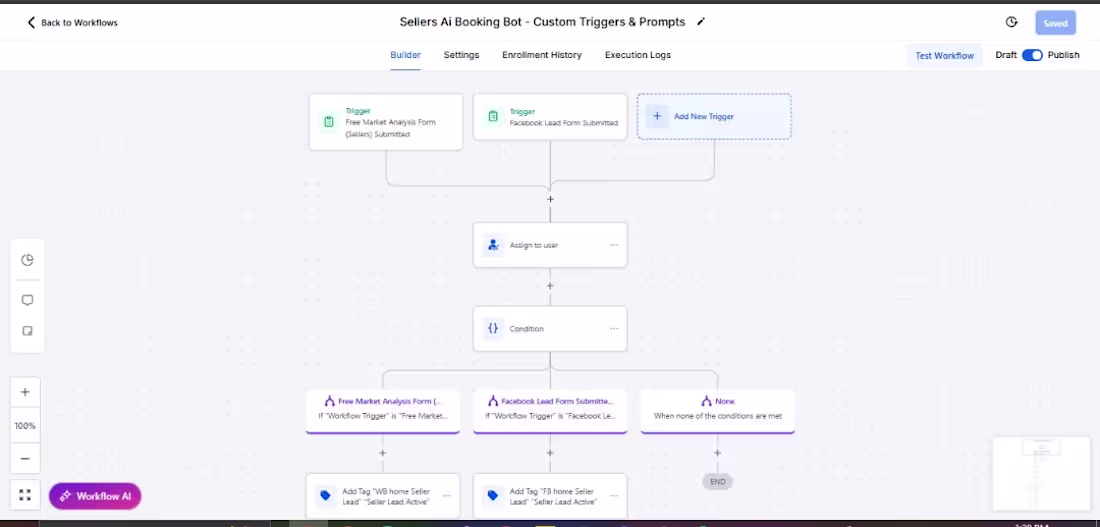Add step under Free Market branch
This screenshot has height=527, width=1100.
[382, 453]
